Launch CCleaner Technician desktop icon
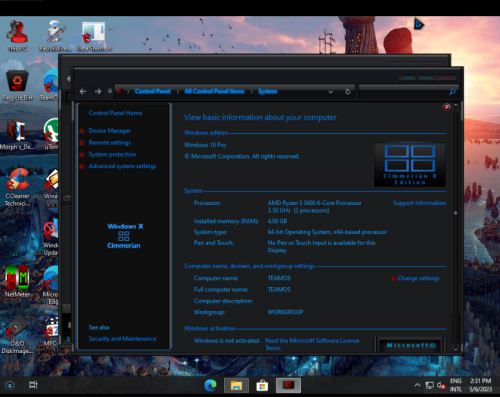 click(17, 187)
